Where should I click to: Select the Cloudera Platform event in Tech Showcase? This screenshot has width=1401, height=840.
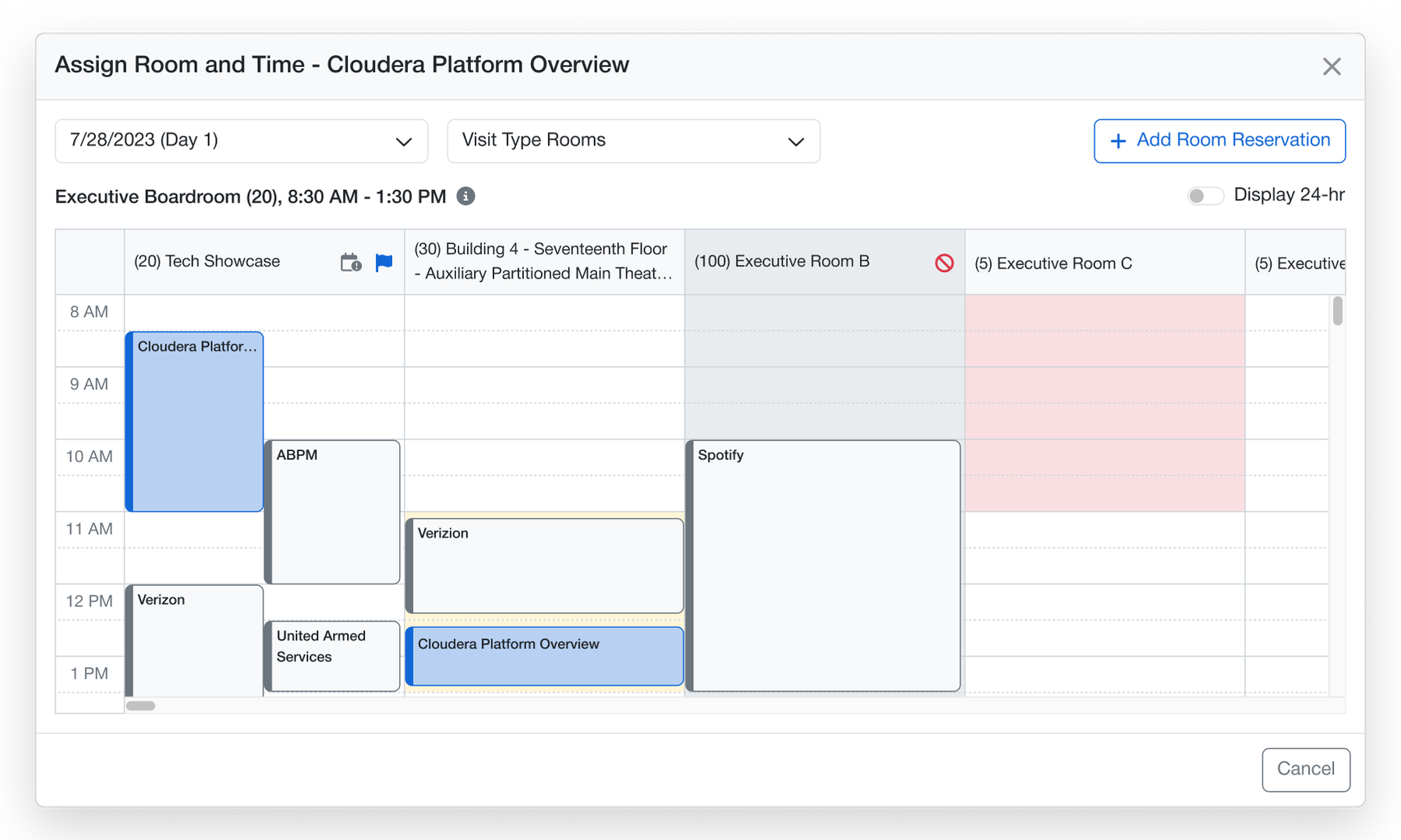[x=194, y=422]
